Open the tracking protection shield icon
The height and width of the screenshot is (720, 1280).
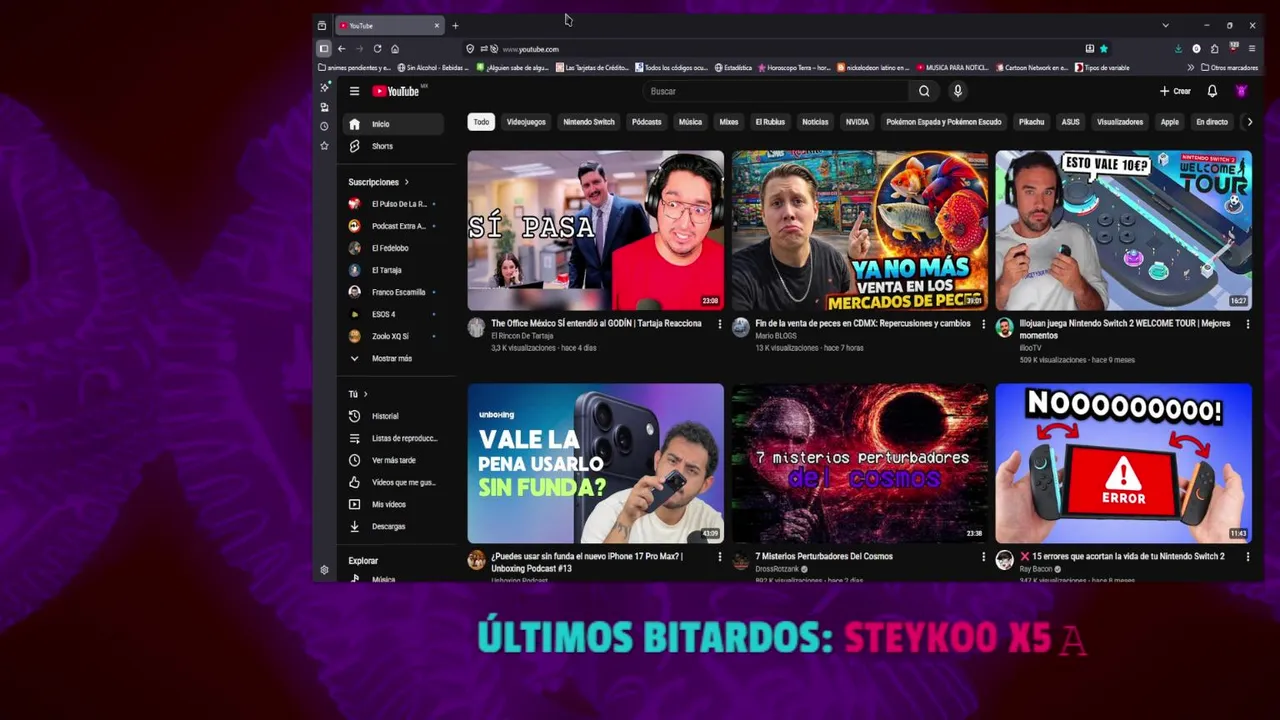[x=470, y=49]
